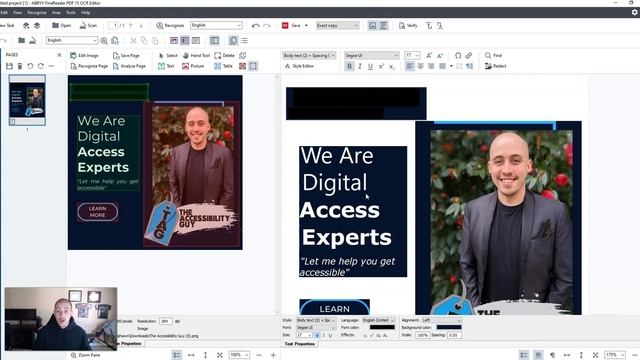Click the Undo arrow in top toolbar

(x=256, y=25)
